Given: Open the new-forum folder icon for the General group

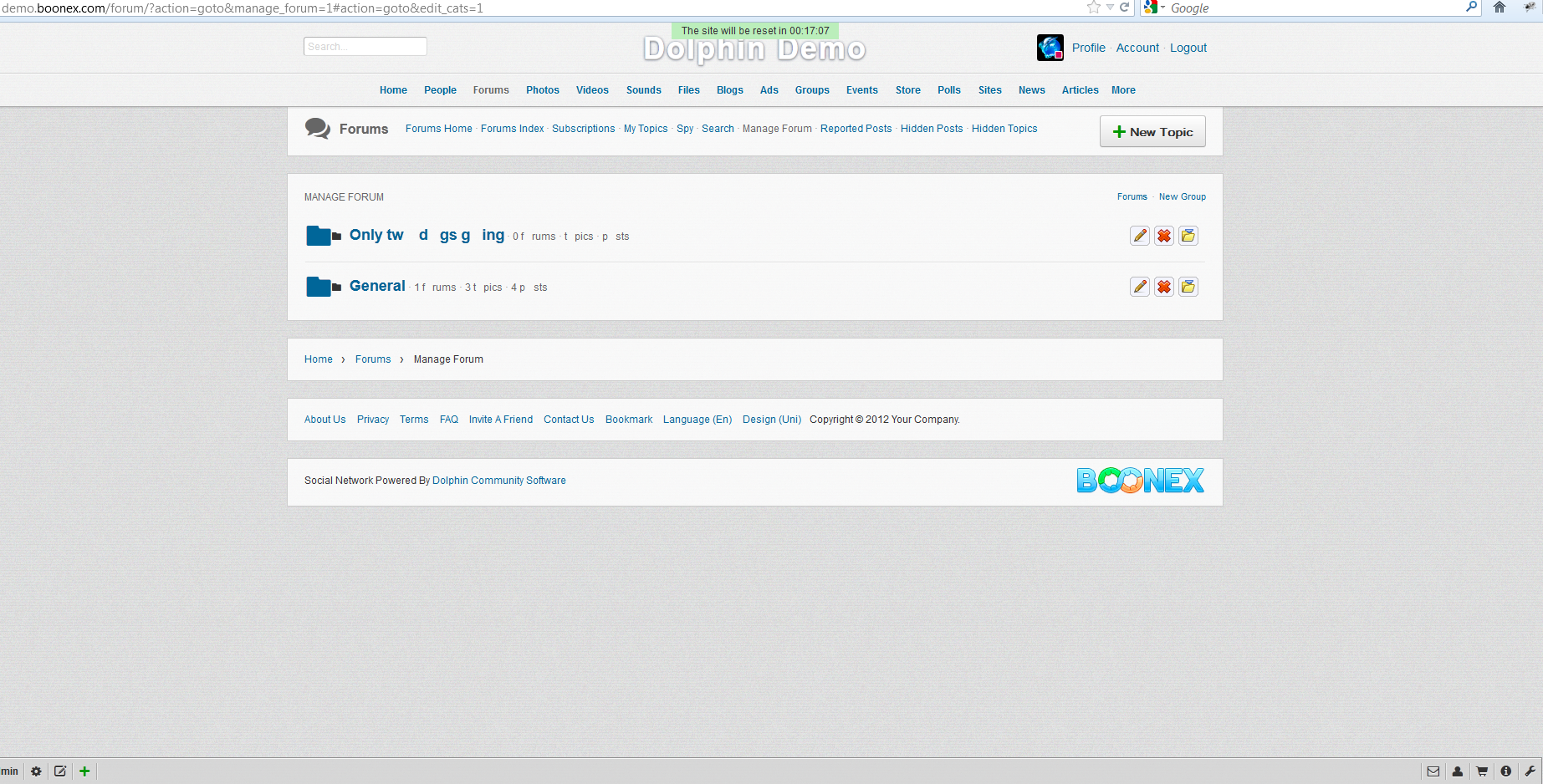Looking at the screenshot, I should coord(1188,287).
